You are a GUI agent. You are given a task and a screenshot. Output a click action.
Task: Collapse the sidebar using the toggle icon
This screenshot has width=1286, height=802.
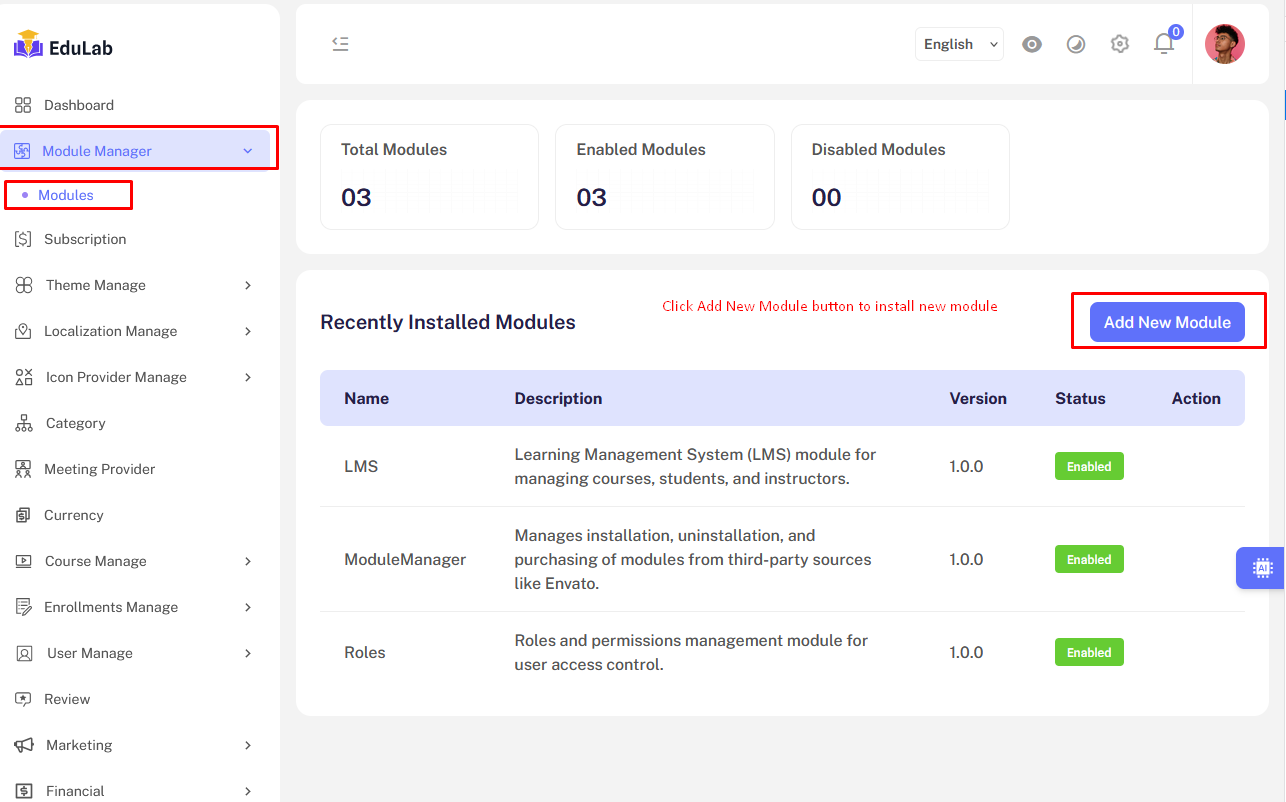point(340,44)
